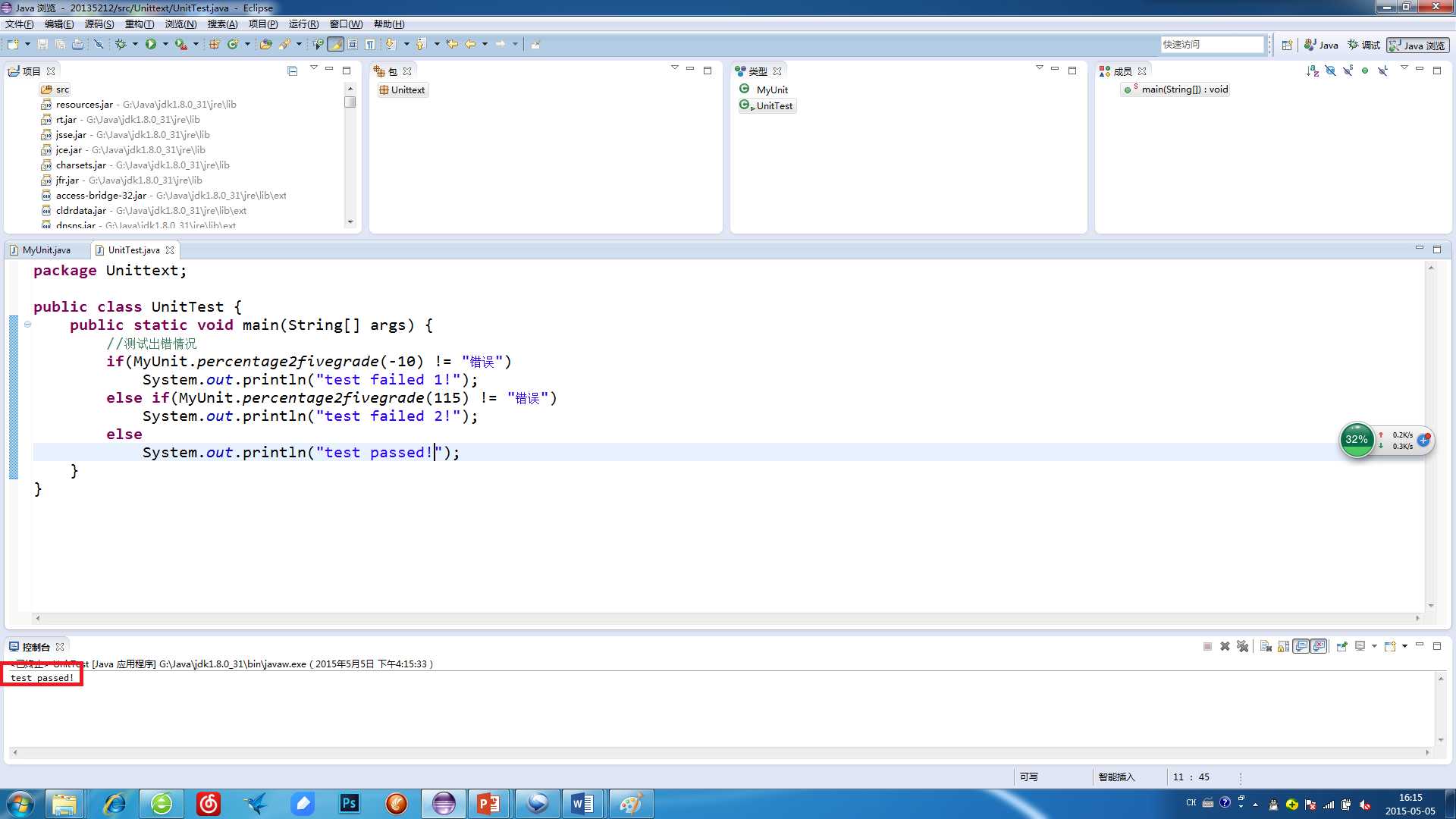
Task: Open the Search dropdown arrow
Action: click(299, 44)
